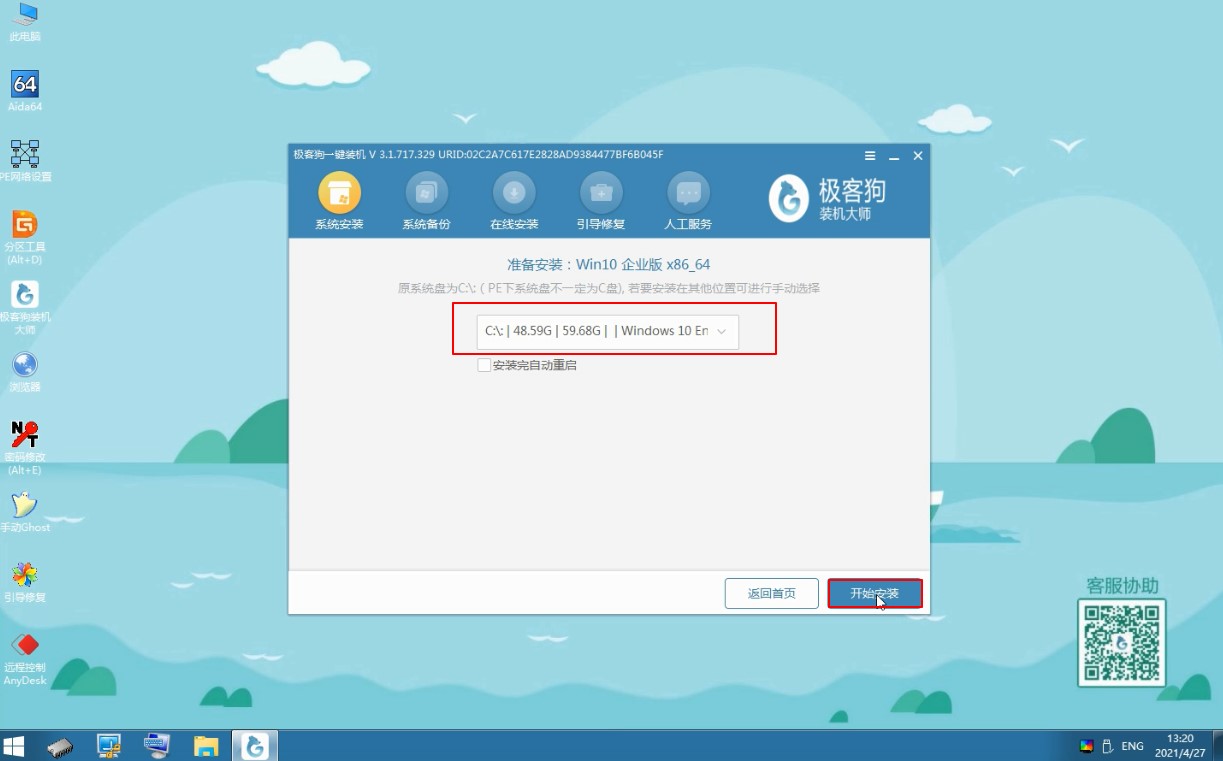Open File Explorer from the taskbar

(x=206, y=745)
